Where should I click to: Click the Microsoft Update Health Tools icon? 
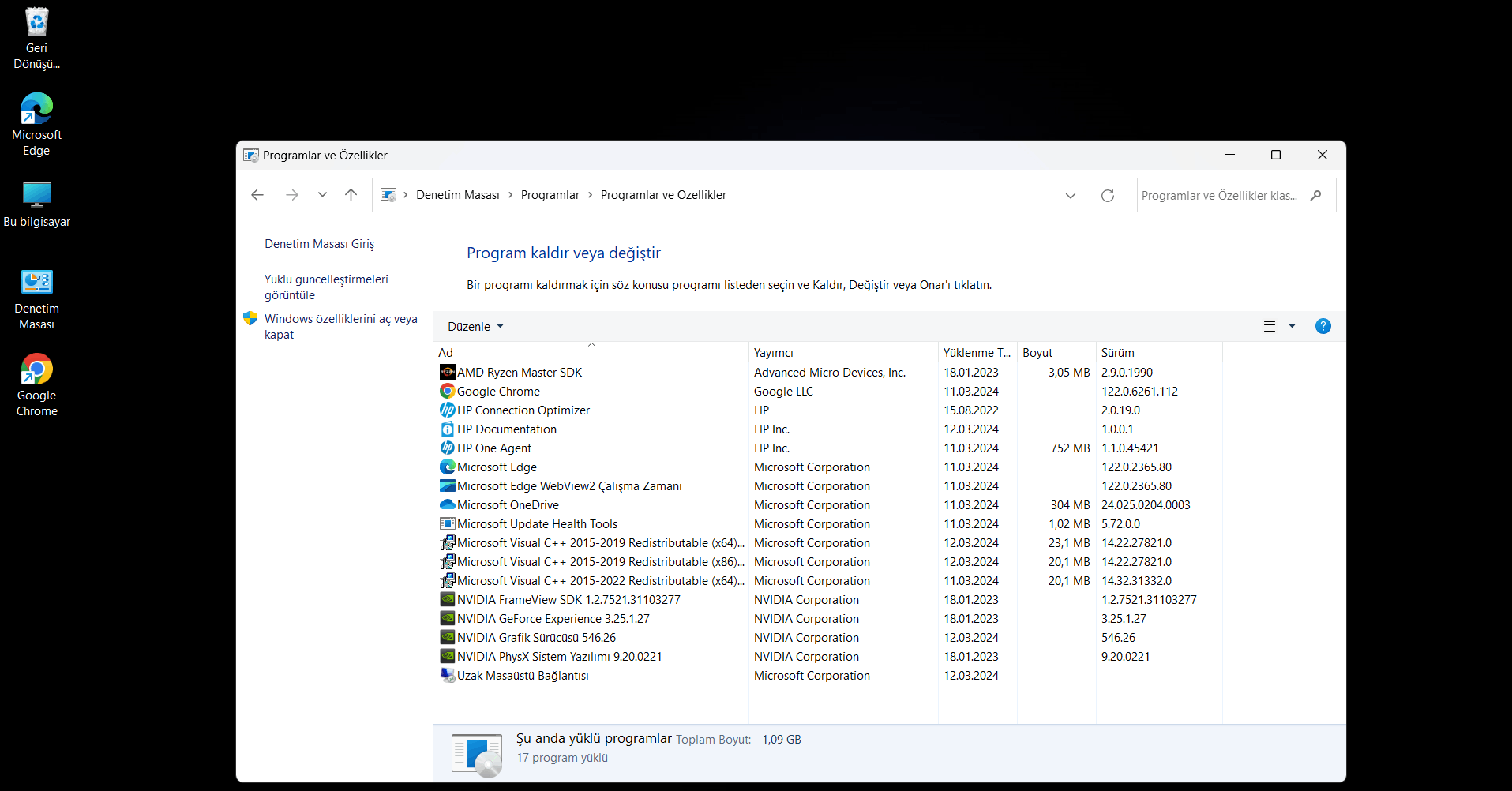pyautogui.click(x=448, y=523)
